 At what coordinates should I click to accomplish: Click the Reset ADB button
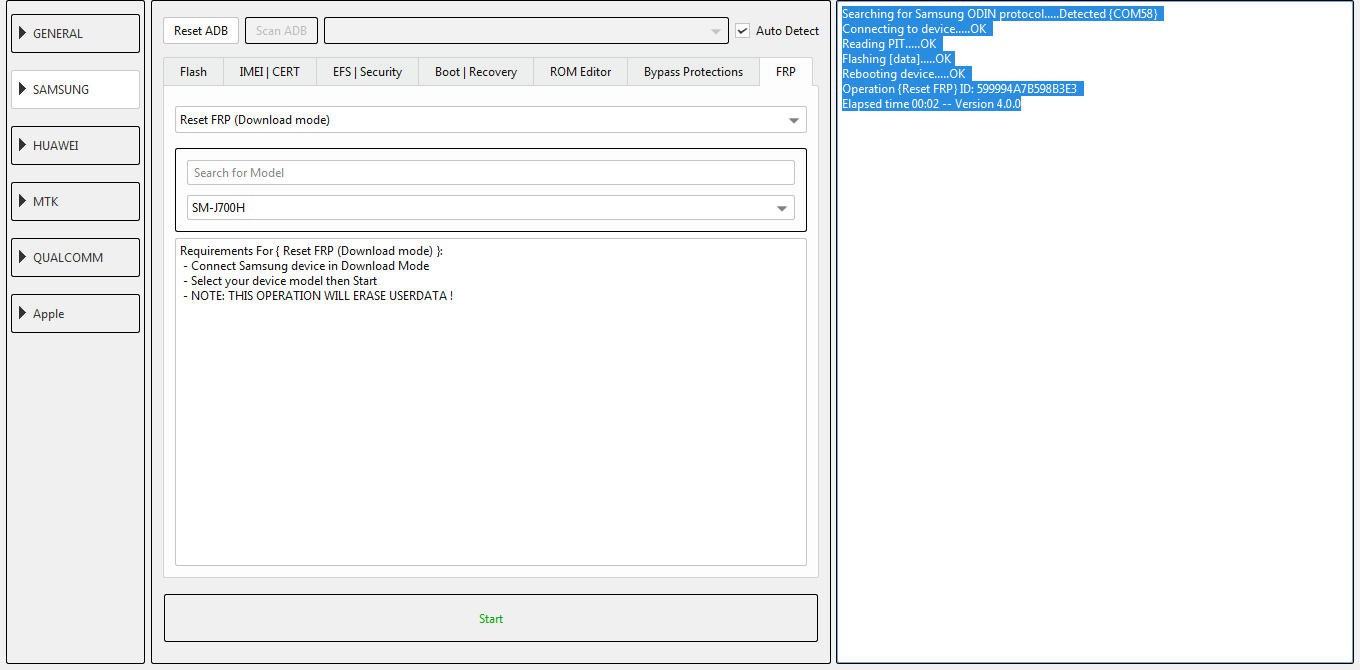(201, 31)
